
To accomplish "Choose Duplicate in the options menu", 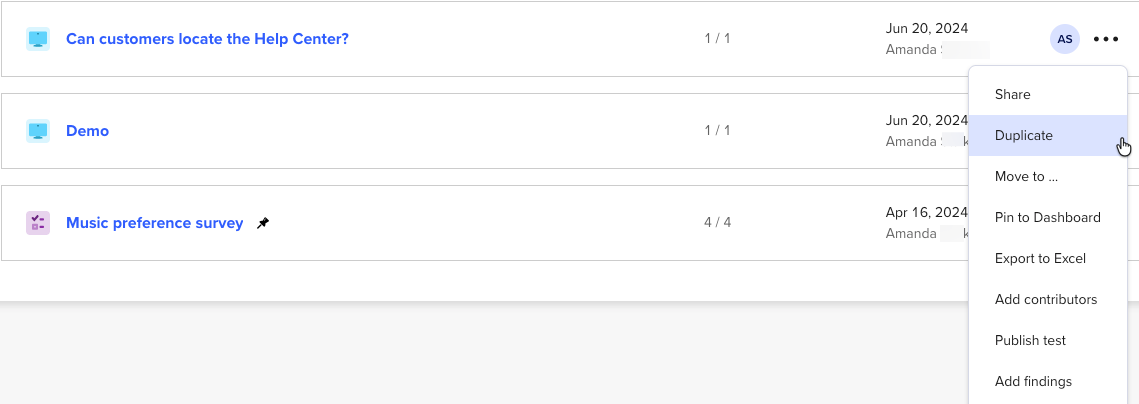I will tap(1023, 135).
